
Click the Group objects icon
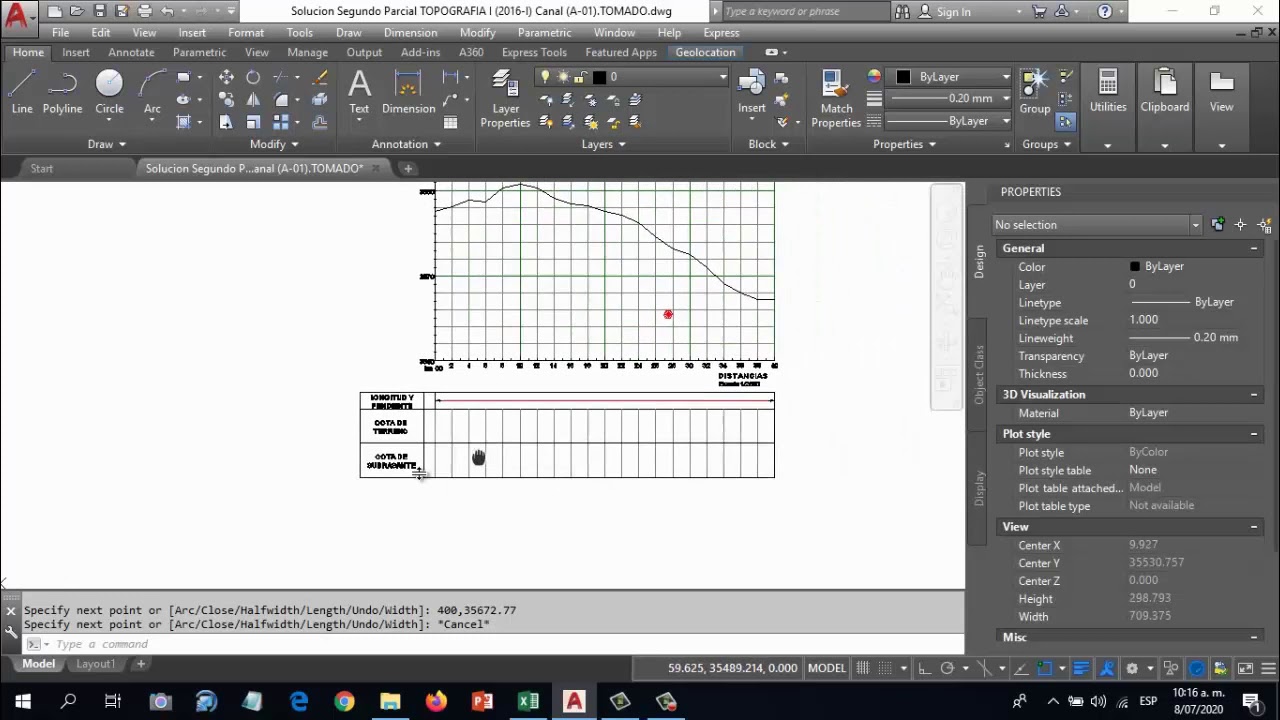coord(1035,91)
